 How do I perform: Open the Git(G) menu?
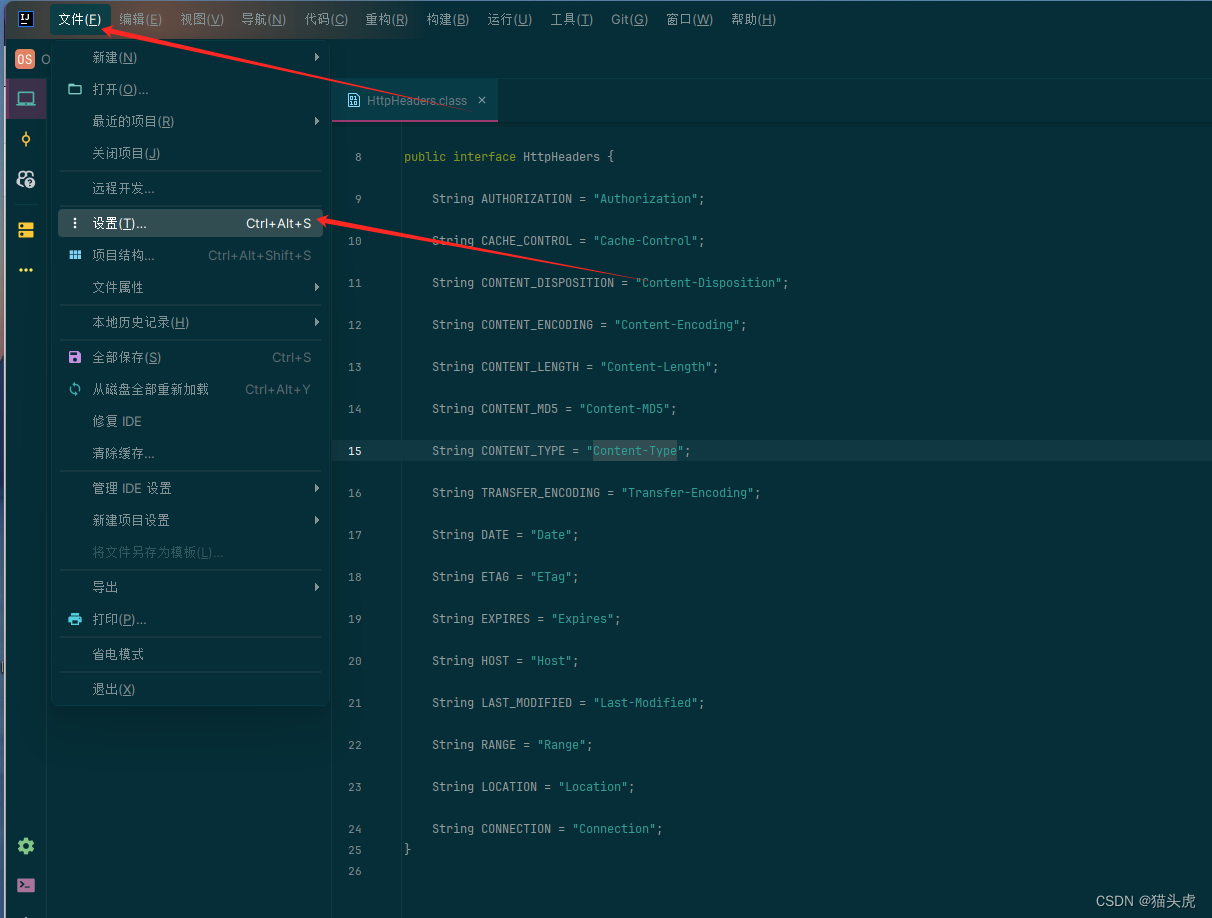click(x=629, y=19)
